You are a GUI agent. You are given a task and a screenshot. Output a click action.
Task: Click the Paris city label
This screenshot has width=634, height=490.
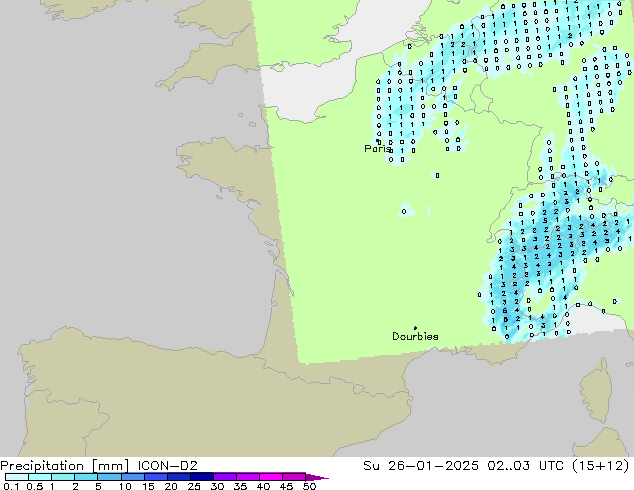pos(377,148)
